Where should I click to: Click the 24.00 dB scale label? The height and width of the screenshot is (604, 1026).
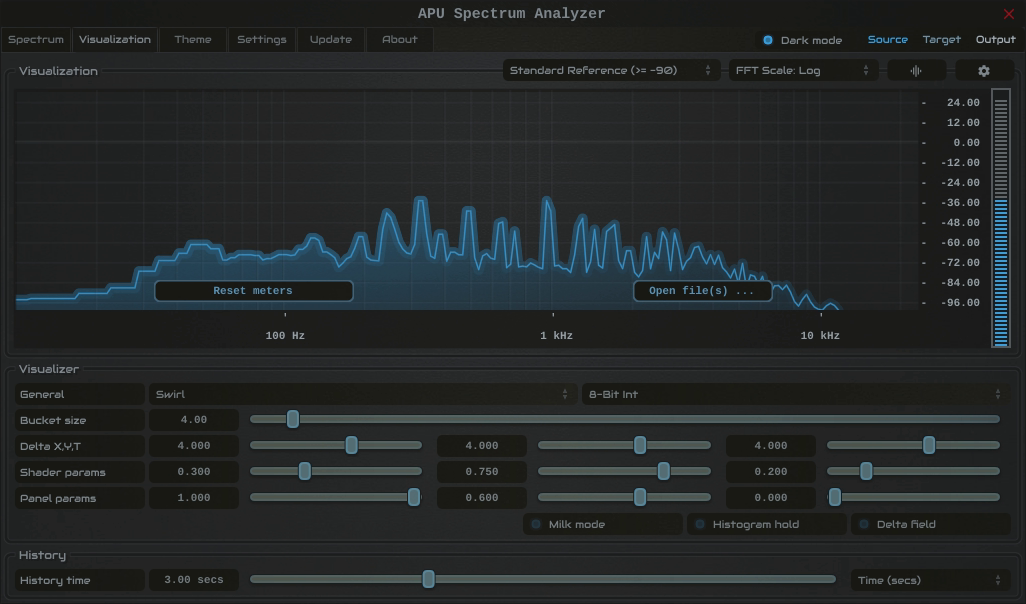pyautogui.click(x=963, y=103)
